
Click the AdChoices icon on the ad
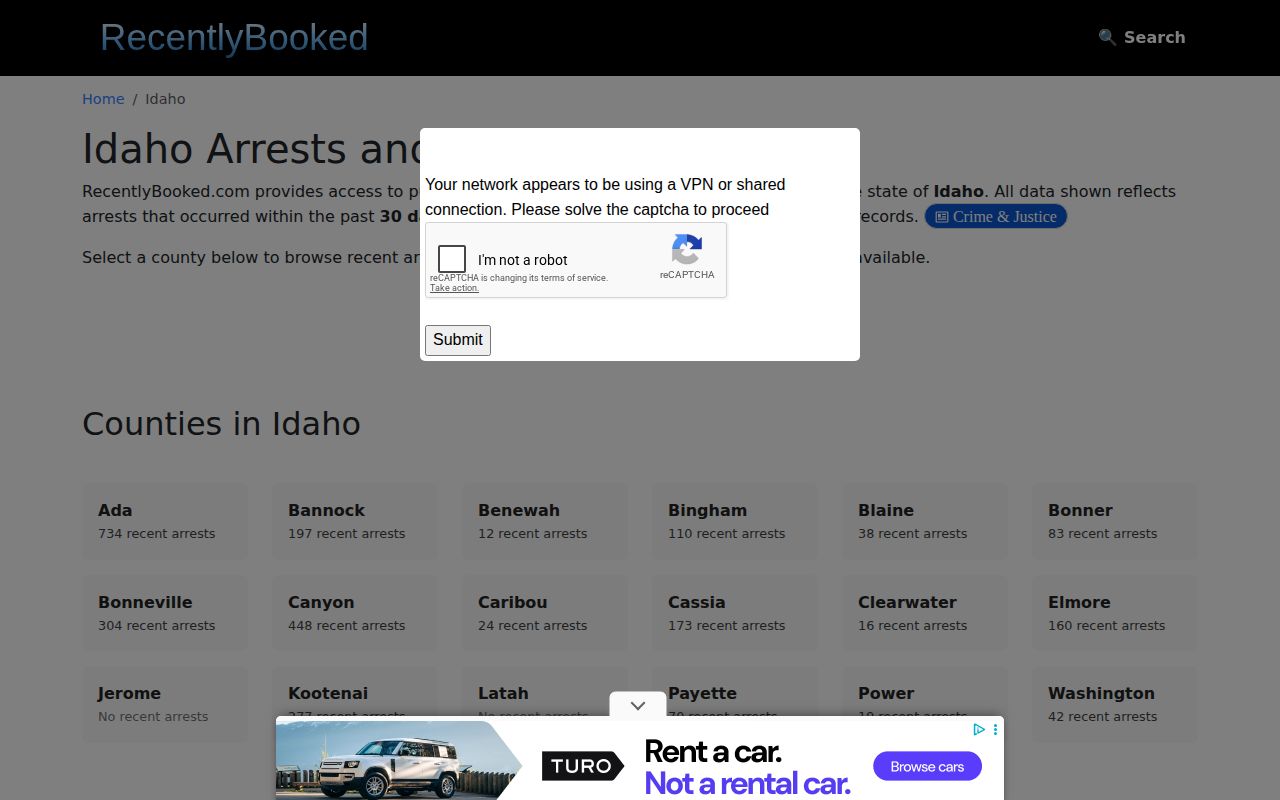(x=980, y=730)
